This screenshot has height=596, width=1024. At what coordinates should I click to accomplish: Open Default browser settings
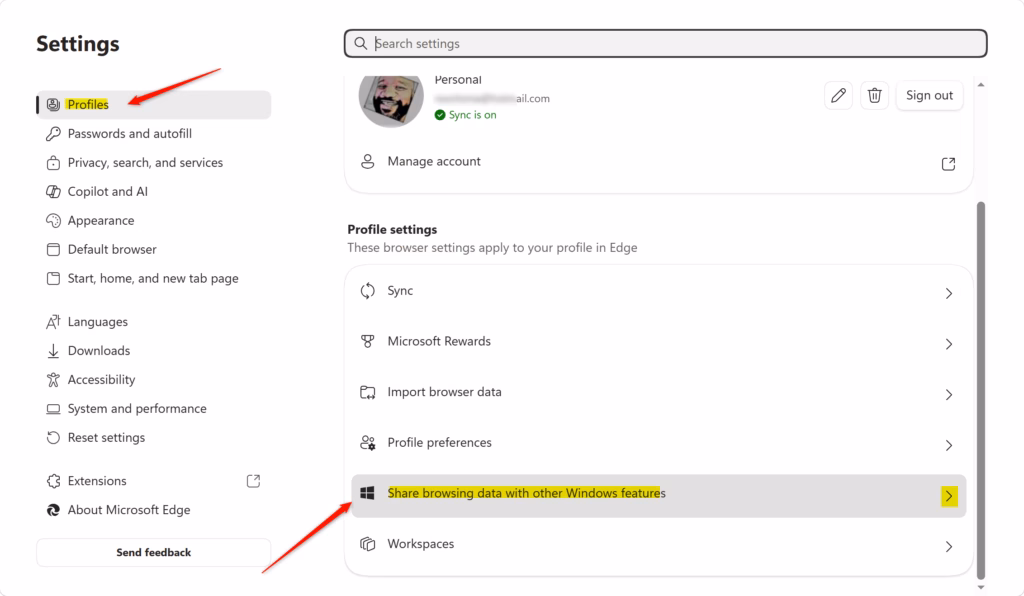pyautogui.click(x=153, y=249)
